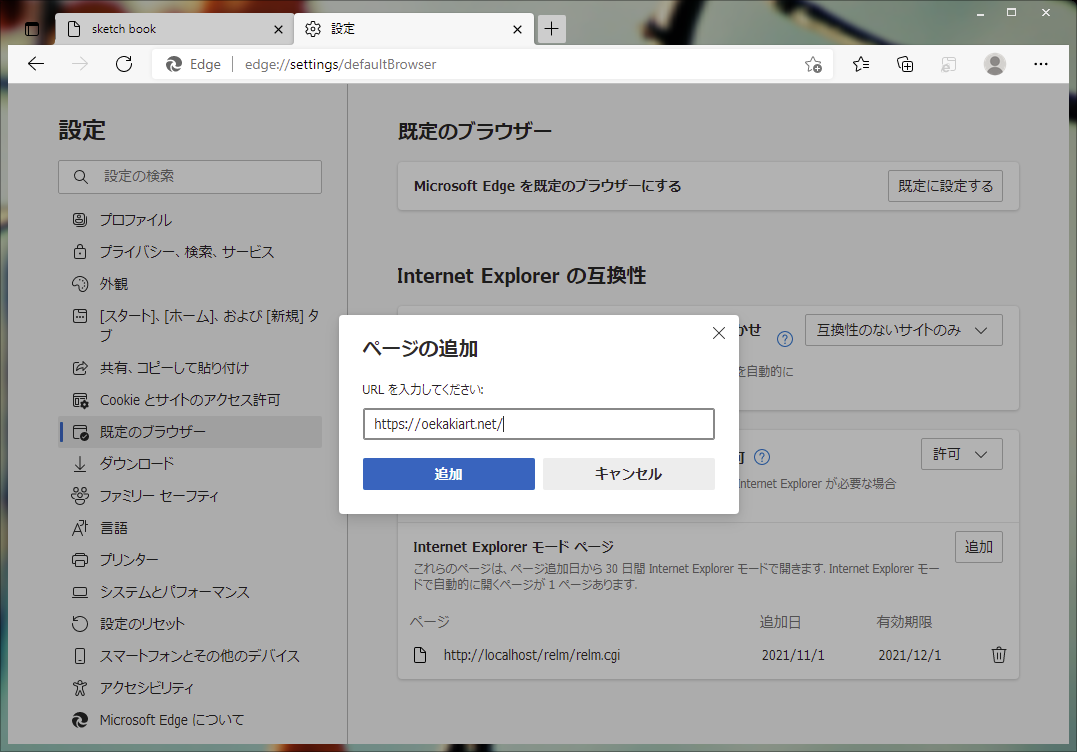Open システムとパフォーマンス settings

pos(190,592)
